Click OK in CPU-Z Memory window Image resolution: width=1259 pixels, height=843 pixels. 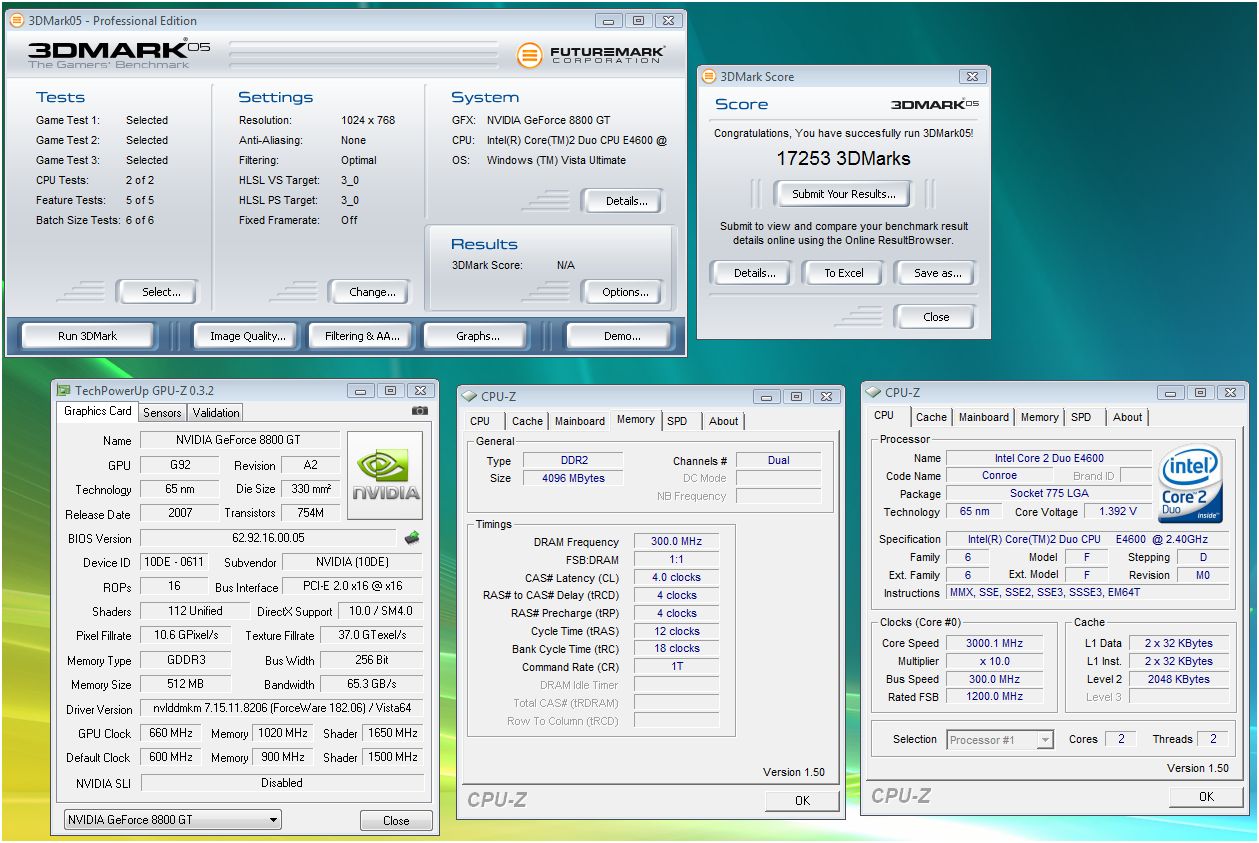pos(802,801)
